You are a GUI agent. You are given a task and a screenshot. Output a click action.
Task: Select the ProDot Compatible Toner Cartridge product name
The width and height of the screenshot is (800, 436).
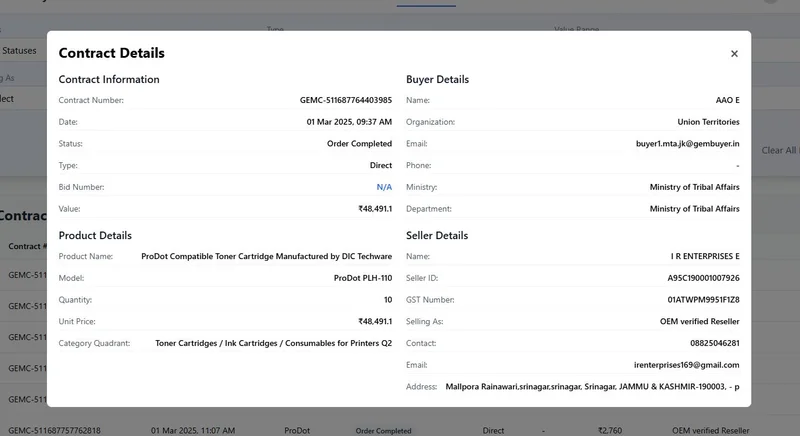point(266,257)
